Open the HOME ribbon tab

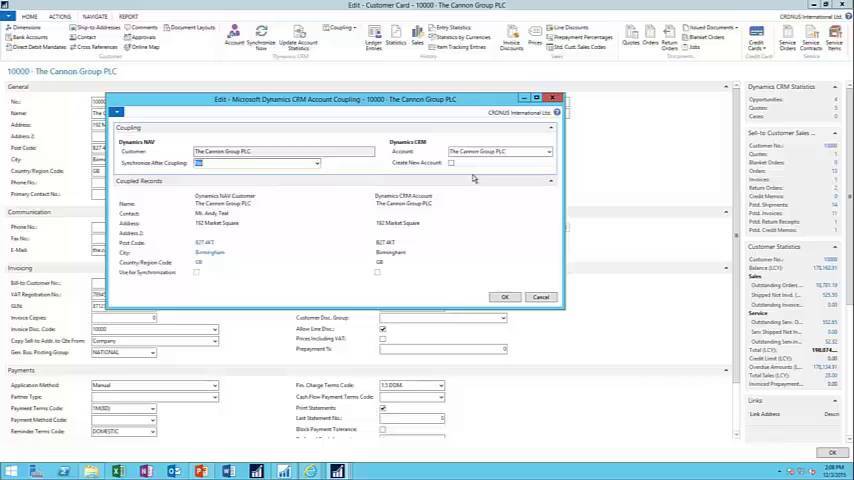tap(29, 17)
